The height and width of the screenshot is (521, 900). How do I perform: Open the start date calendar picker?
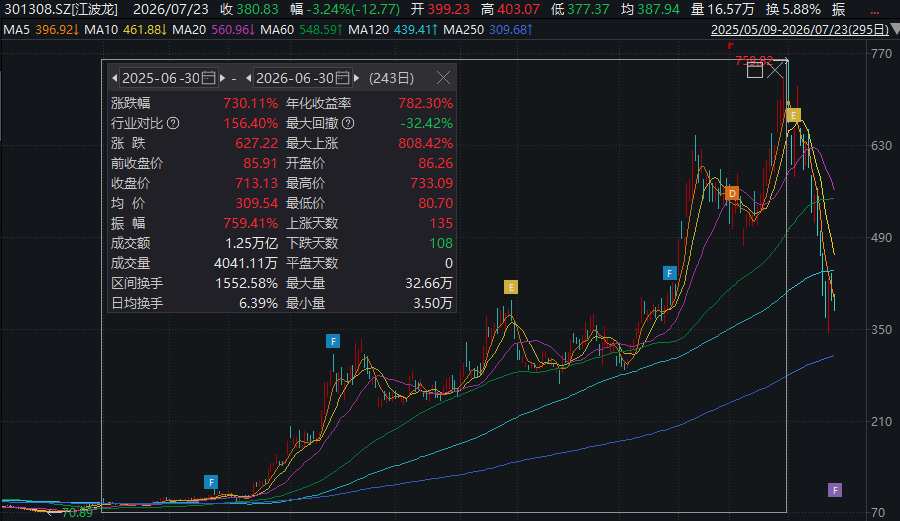coord(208,78)
